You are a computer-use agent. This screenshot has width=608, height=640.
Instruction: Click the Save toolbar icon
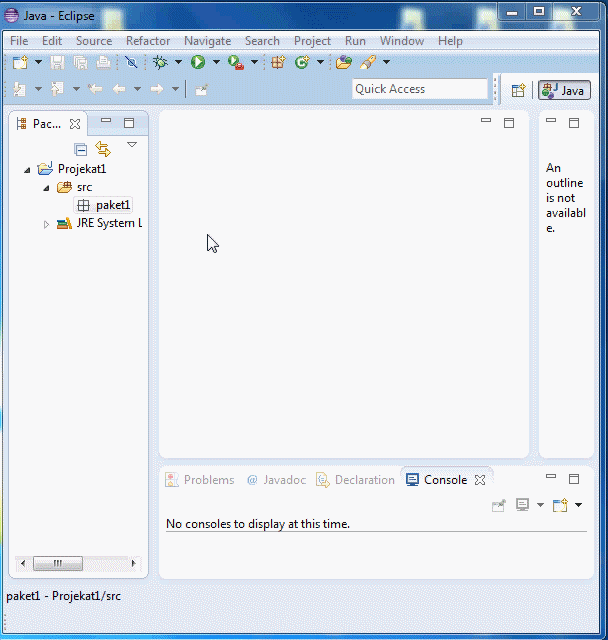(57, 62)
